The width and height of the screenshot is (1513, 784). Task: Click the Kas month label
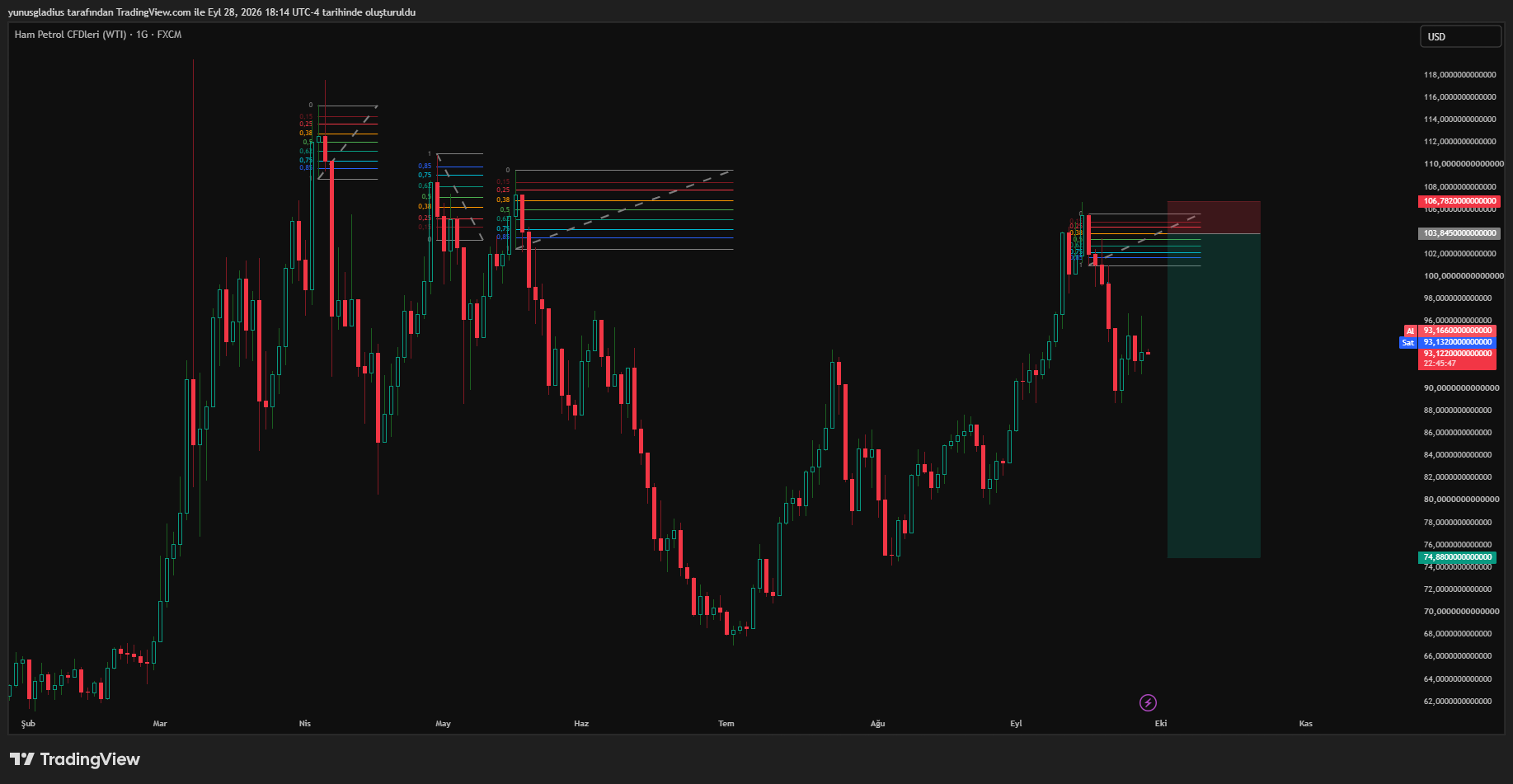click(x=1306, y=724)
